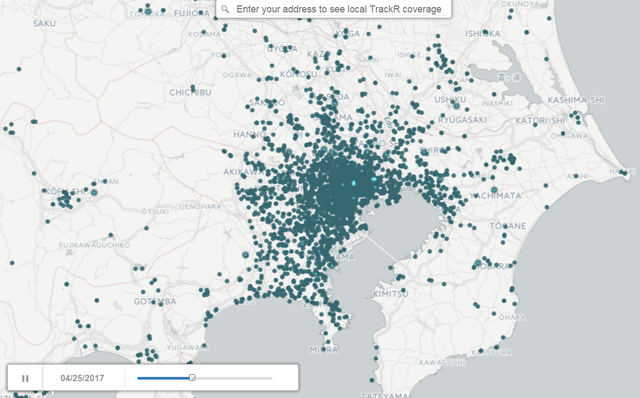Viewport: 640px width, 398px height.
Task: Click the Kashima-shi map label
Action: pyautogui.click(x=576, y=100)
